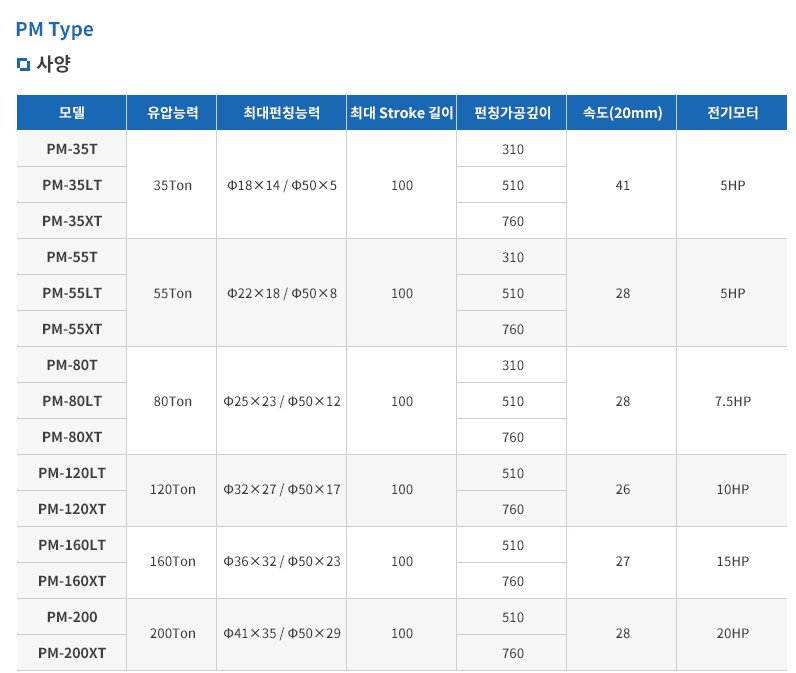Click the 최대펀칭능력 column header
The width and height of the screenshot is (796, 673).
(281, 113)
